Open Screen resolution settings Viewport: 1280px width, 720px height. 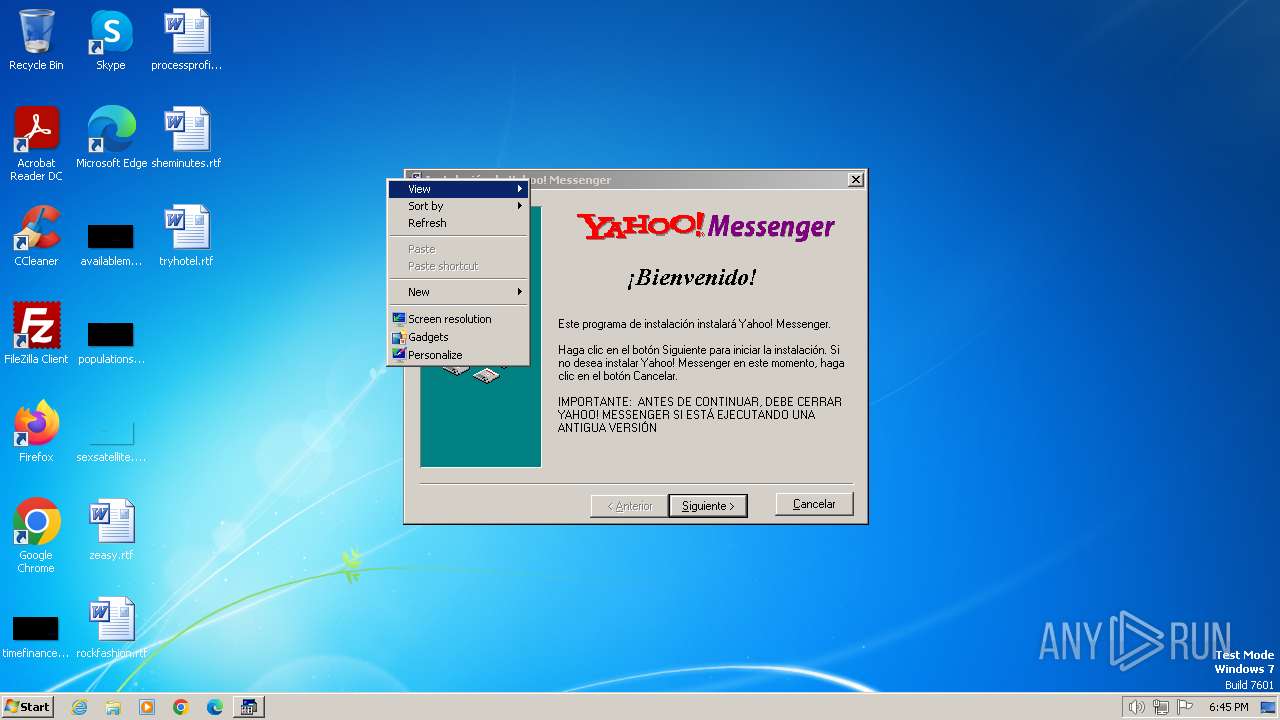click(x=458, y=319)
